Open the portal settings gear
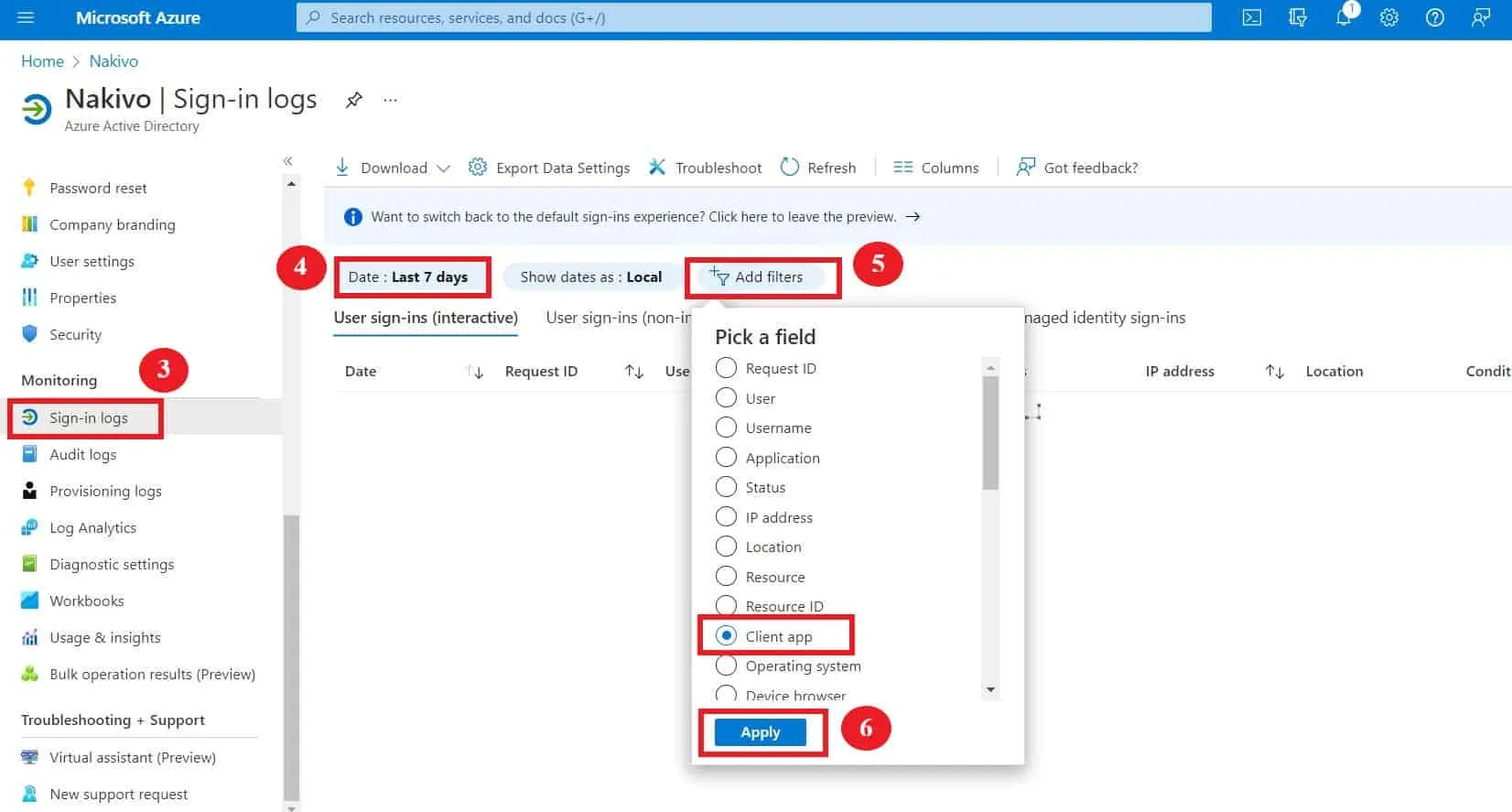Image resolution: width=1512 pixels, height=812 pixels. tap(1388, 17)
